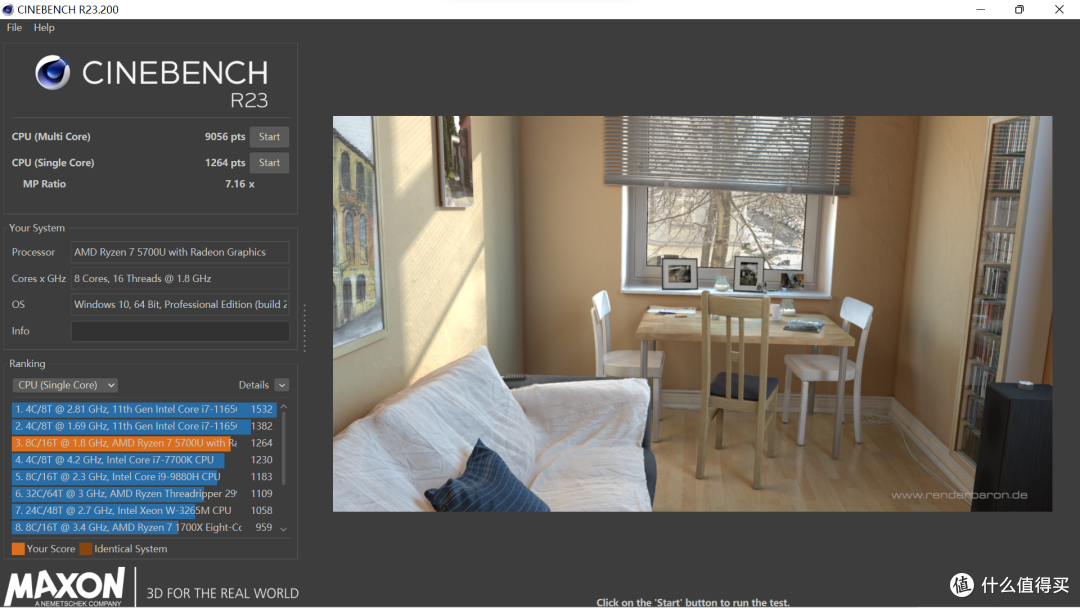
Task: Minimize the Cinebench window
Action: tap(980, 10)
